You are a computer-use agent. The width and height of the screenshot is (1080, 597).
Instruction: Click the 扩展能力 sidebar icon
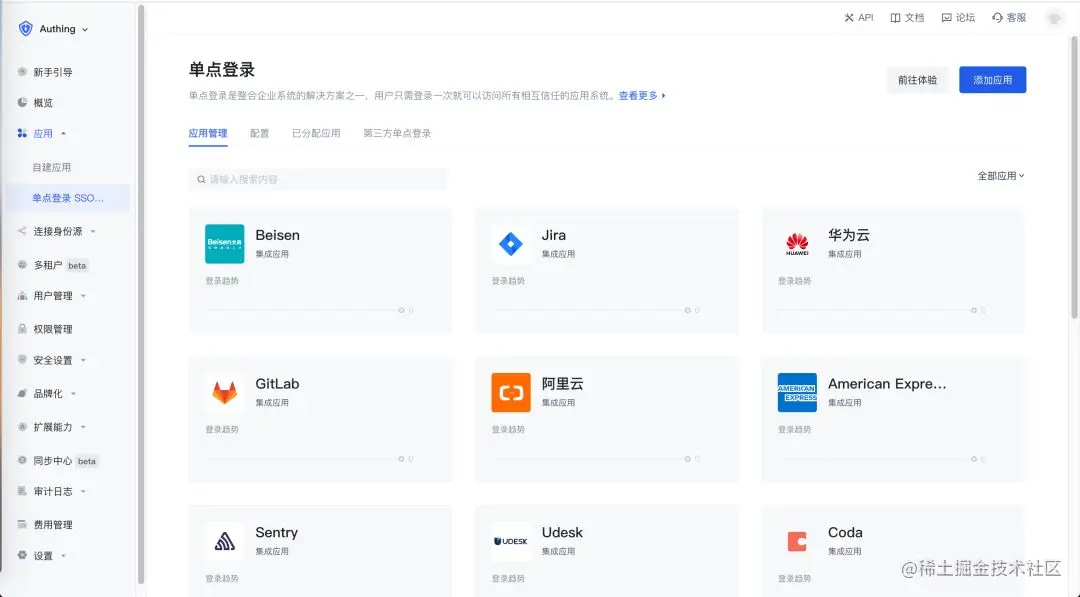pos(22,426)
